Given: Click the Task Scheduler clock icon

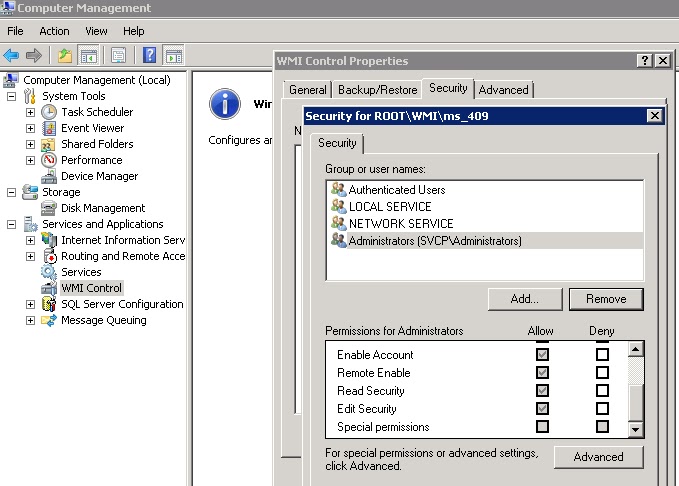Looking at the screenshot, I should coord(49,112).
